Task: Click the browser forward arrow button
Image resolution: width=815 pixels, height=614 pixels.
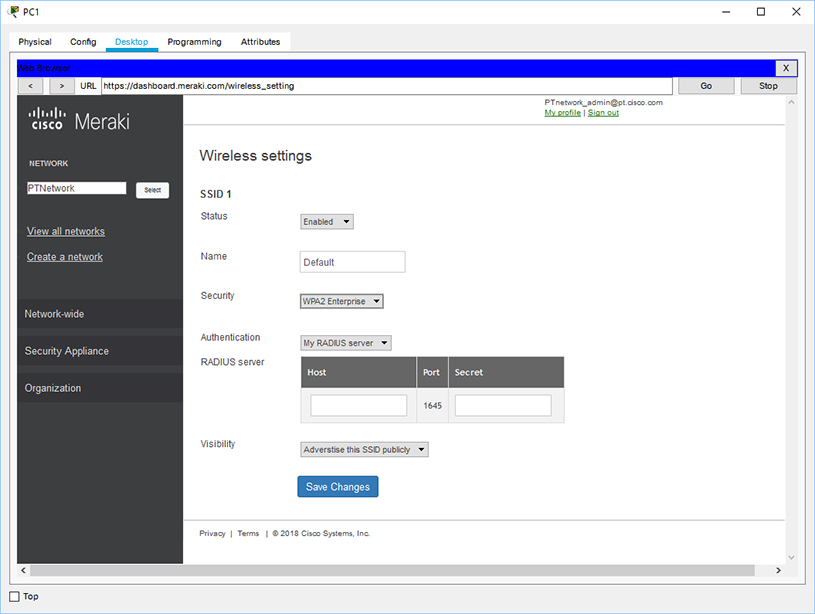Action: point(62,86)
